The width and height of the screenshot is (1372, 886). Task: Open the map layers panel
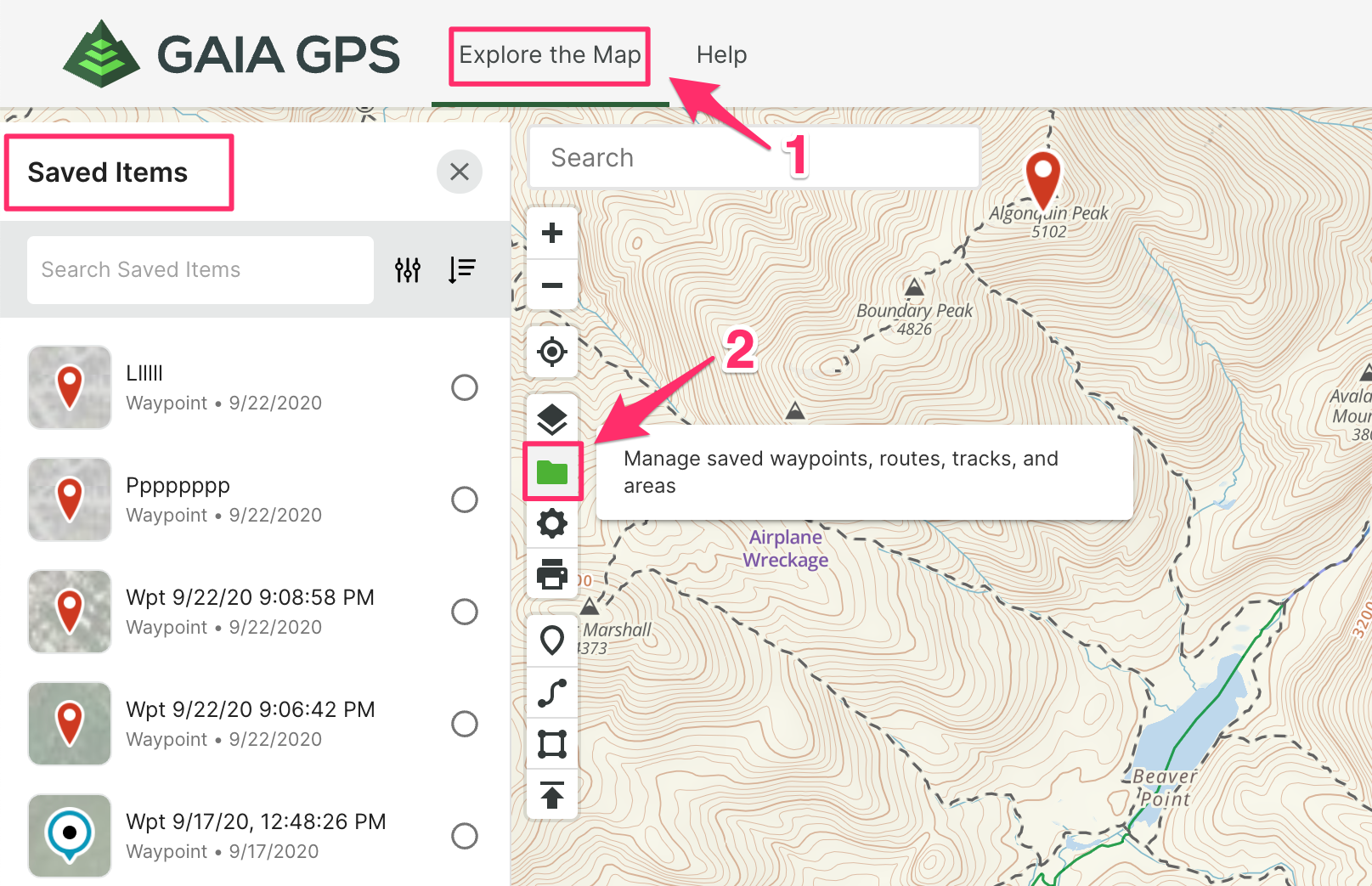(x=552, y=419)
